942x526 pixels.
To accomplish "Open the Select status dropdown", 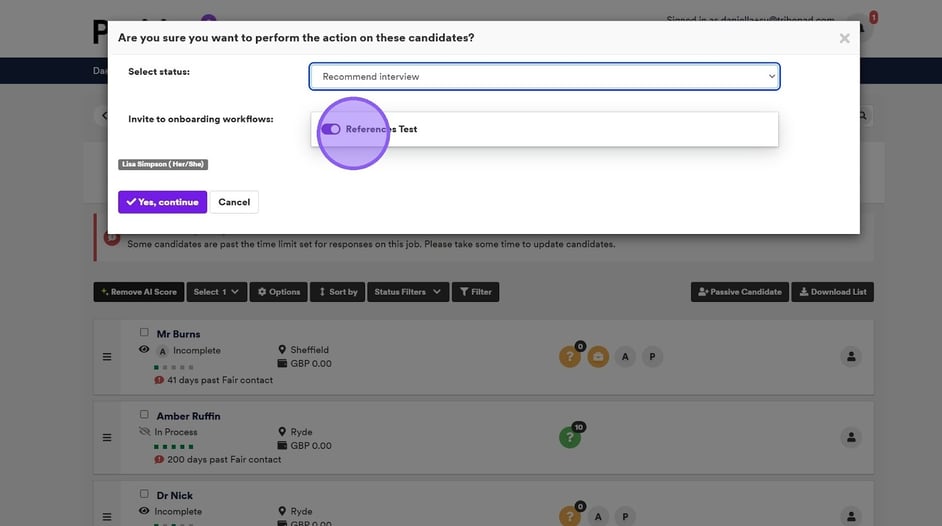I will [x=544, y=77].
